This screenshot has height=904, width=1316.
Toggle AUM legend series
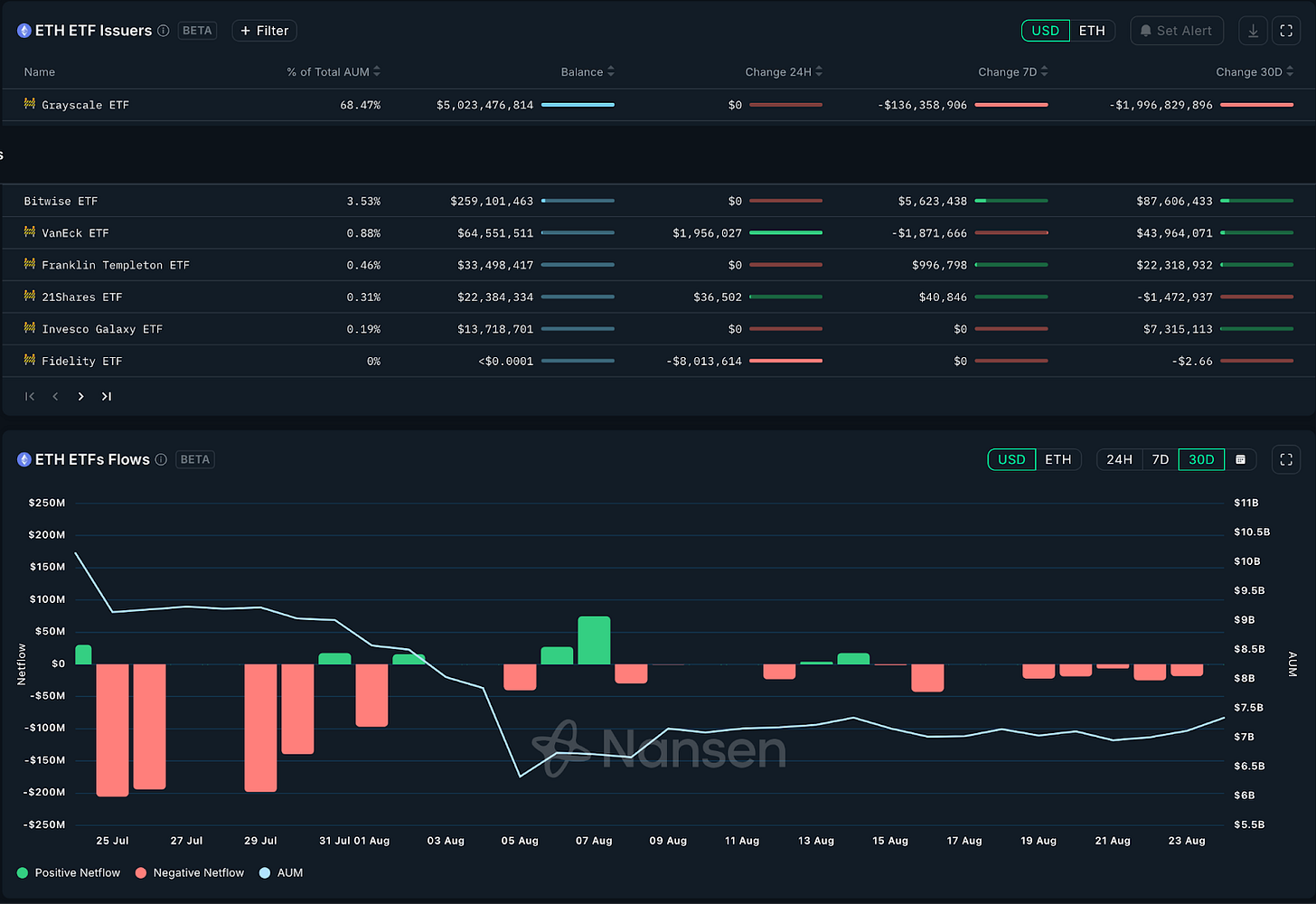281,872
